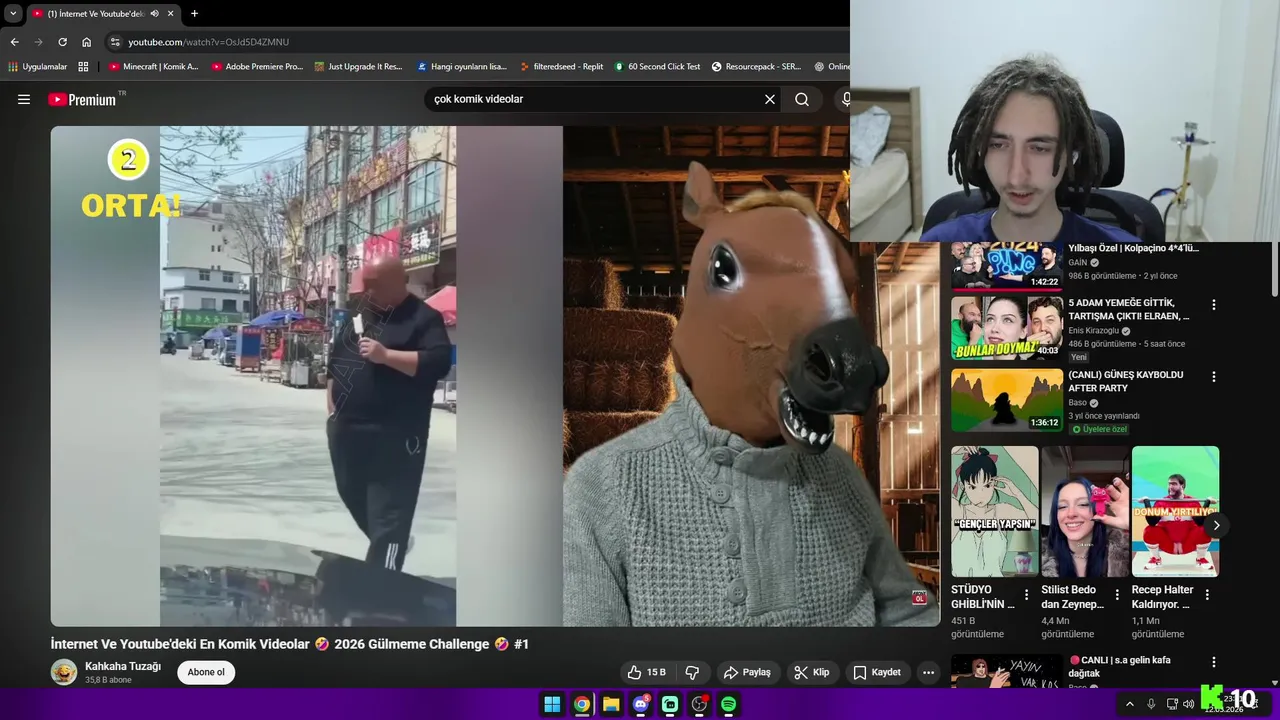This screenshot has width=1280, height=720.
Task: Open Minecraft | Komik A... bookmark
Action: tap(153, 67)
